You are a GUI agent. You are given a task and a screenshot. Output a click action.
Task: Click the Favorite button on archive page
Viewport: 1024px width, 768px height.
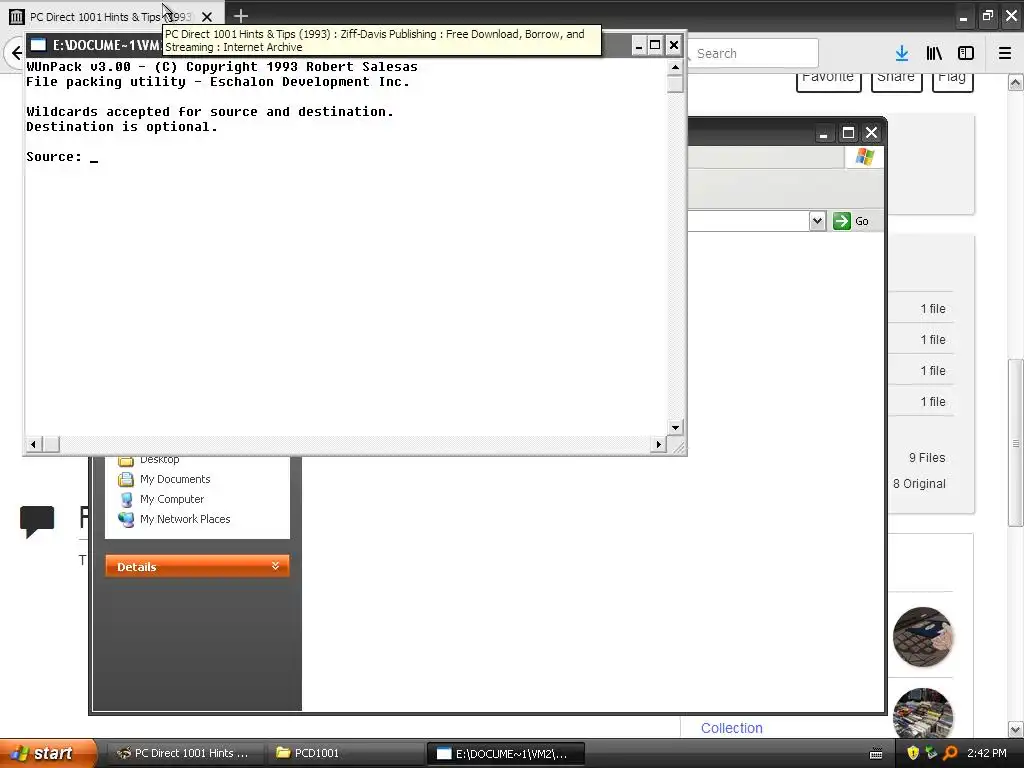[828, 81]
